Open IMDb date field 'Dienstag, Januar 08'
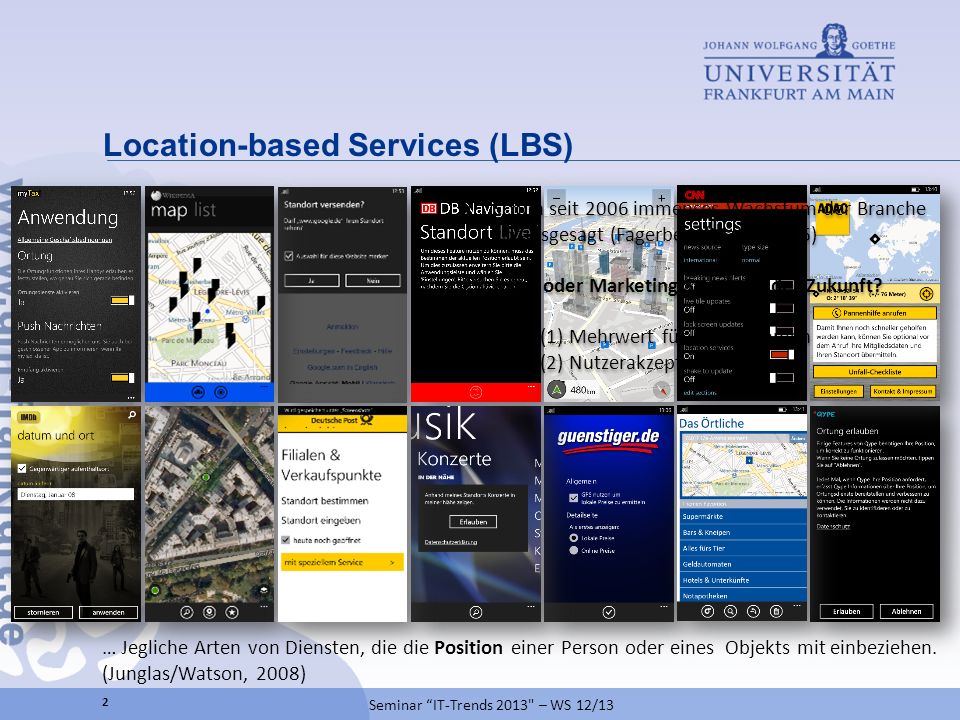The image size is (960, 720). click(76, 494)
